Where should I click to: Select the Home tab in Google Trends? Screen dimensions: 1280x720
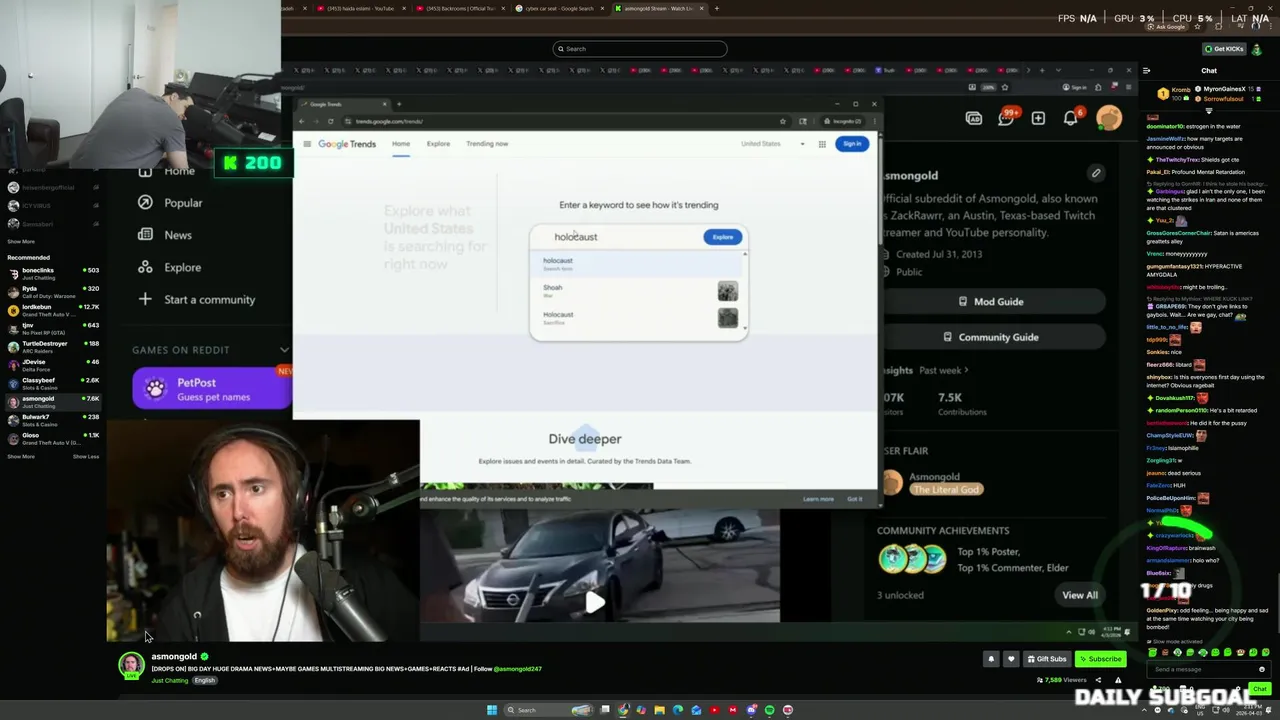401,144
